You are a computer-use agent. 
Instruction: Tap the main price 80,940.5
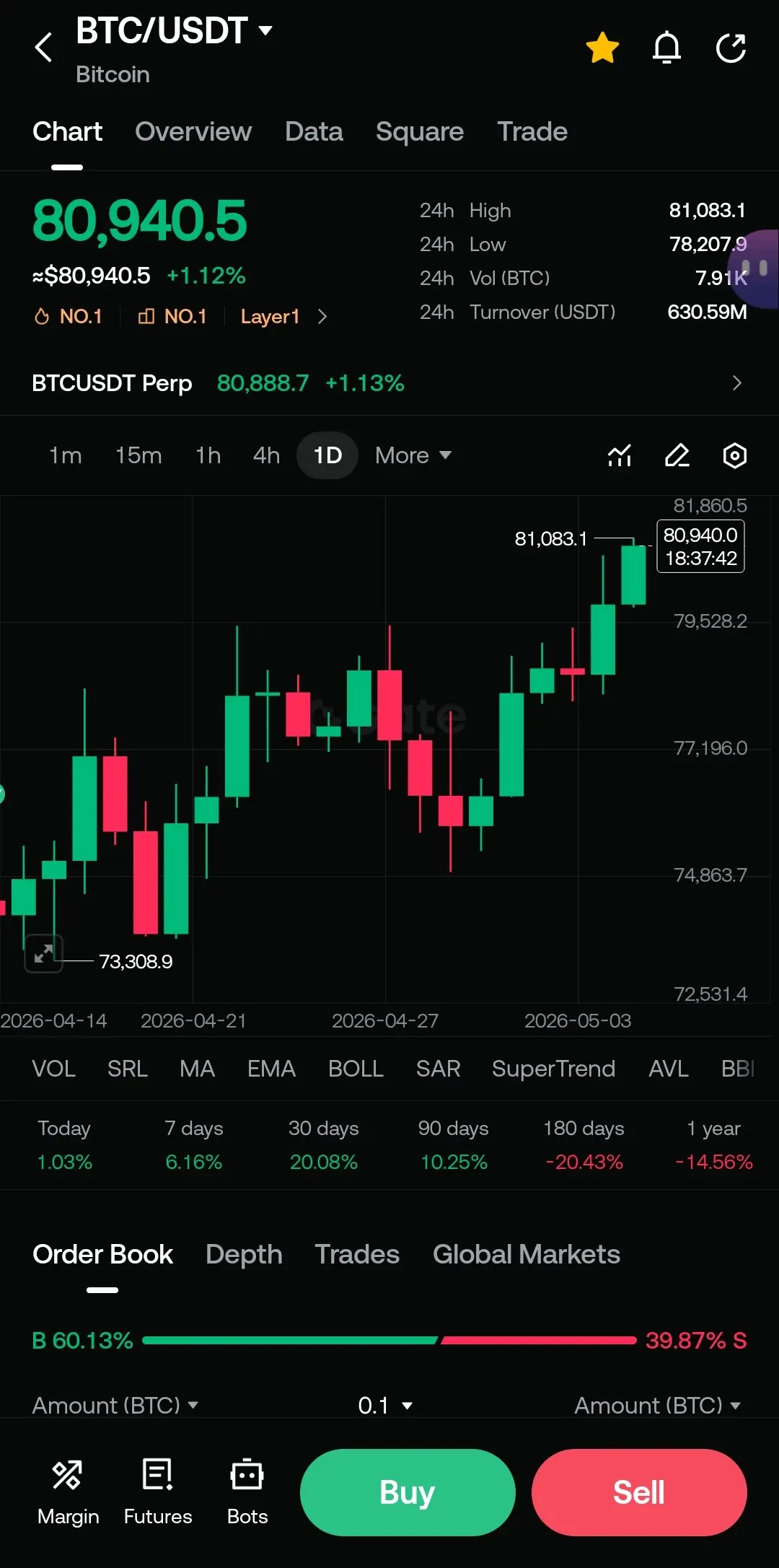coord(139,221)
